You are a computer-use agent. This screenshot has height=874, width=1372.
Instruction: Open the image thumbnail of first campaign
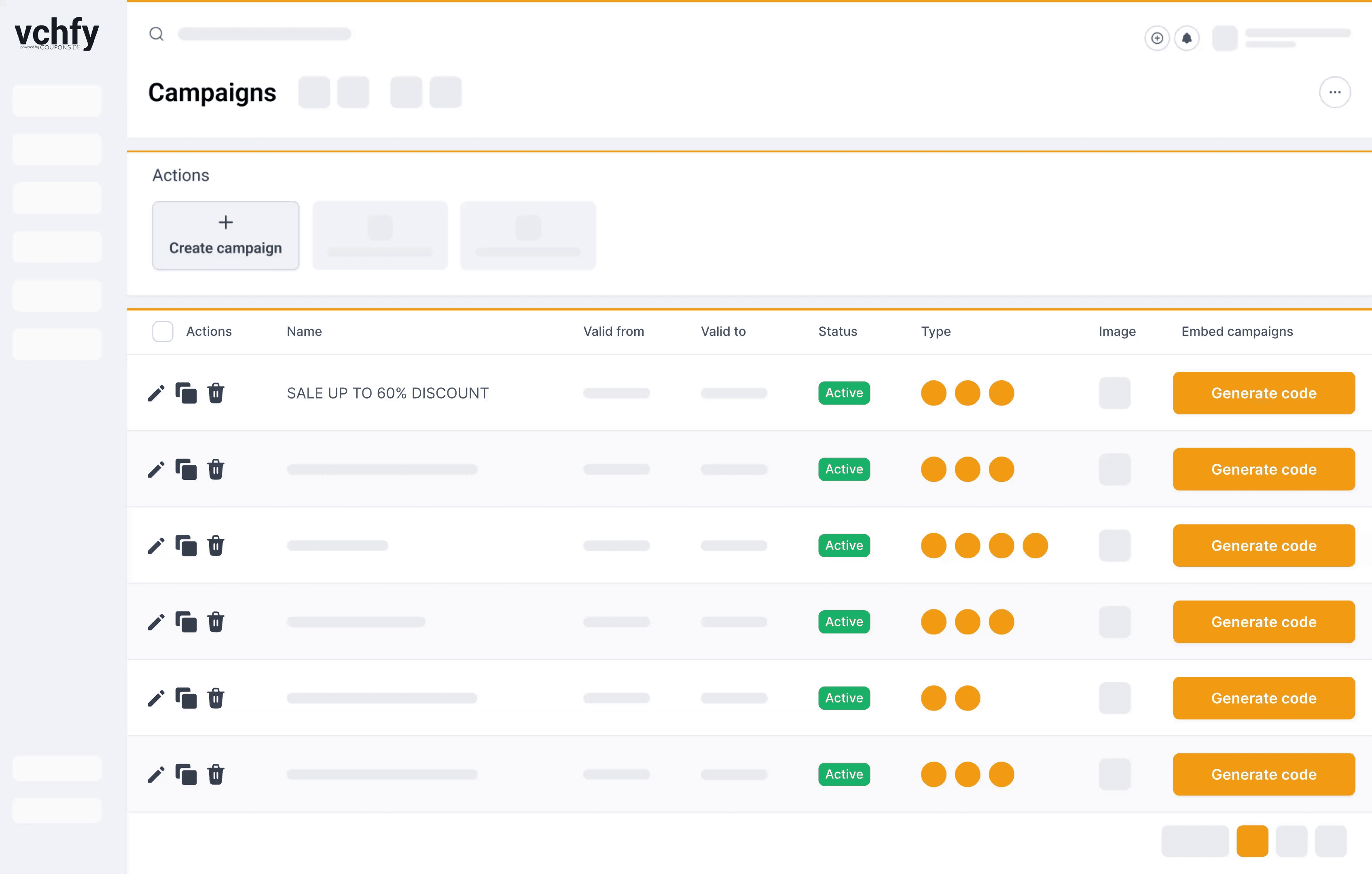pyautogui.click(x=1114, y=393)
